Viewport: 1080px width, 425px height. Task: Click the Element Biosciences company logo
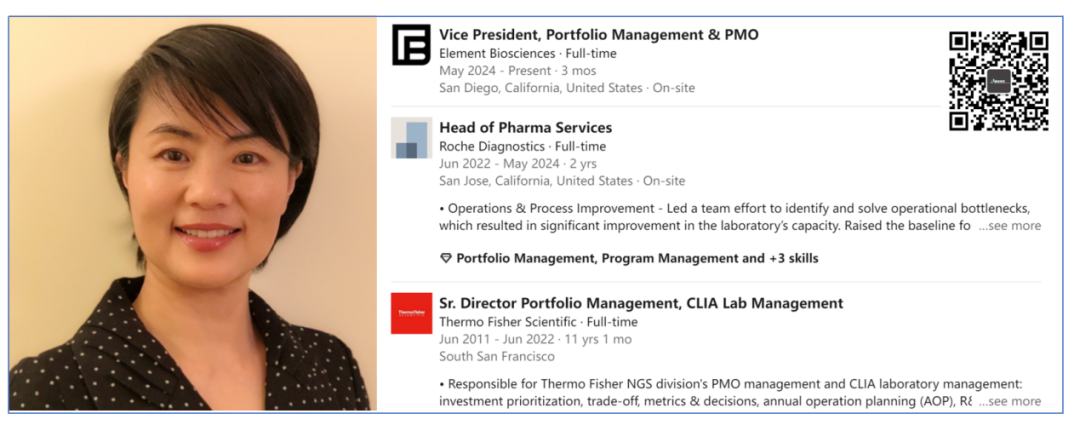click(x=411, y=45)
